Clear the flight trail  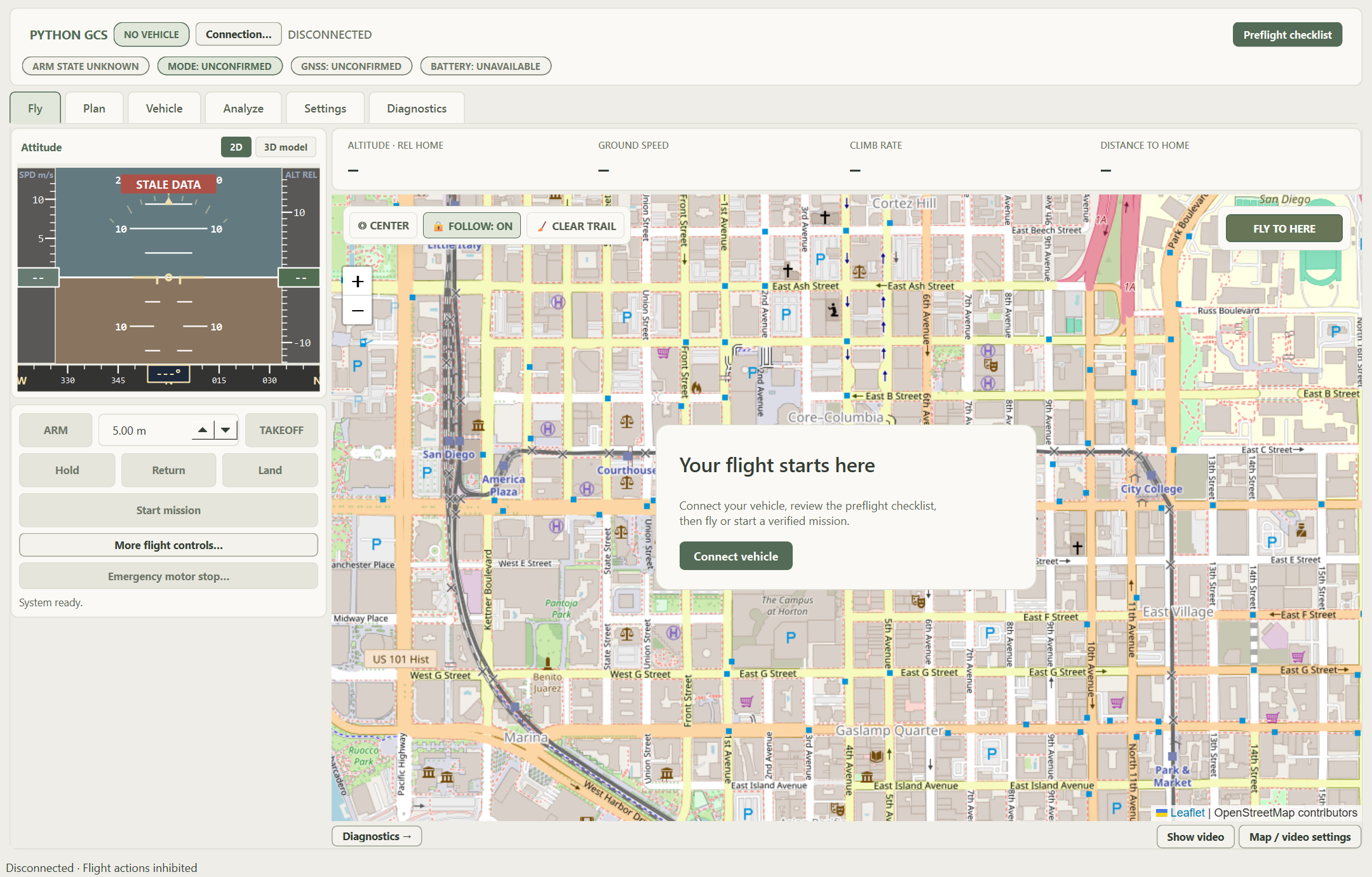click(x=576, y=226)
